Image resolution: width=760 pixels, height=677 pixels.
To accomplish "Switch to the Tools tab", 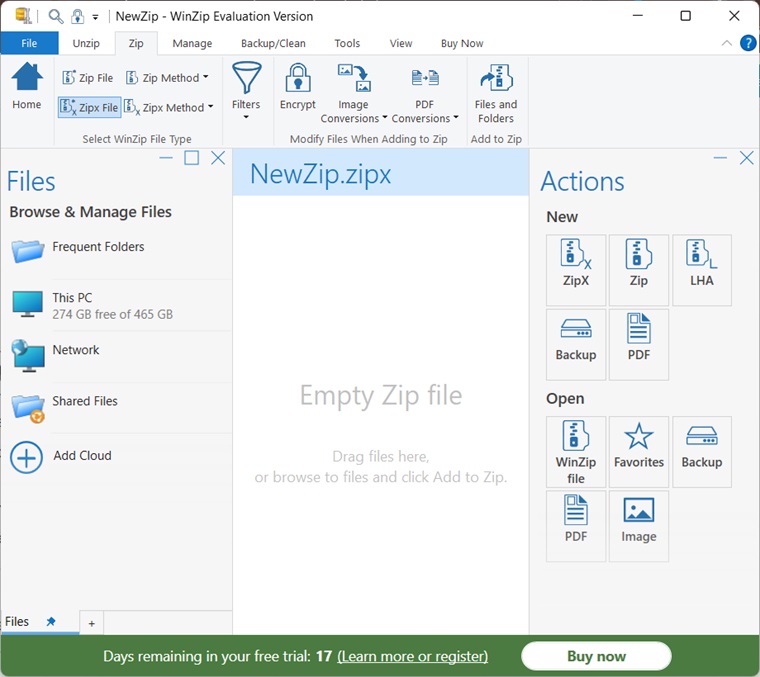I will [x=347, y=43].
